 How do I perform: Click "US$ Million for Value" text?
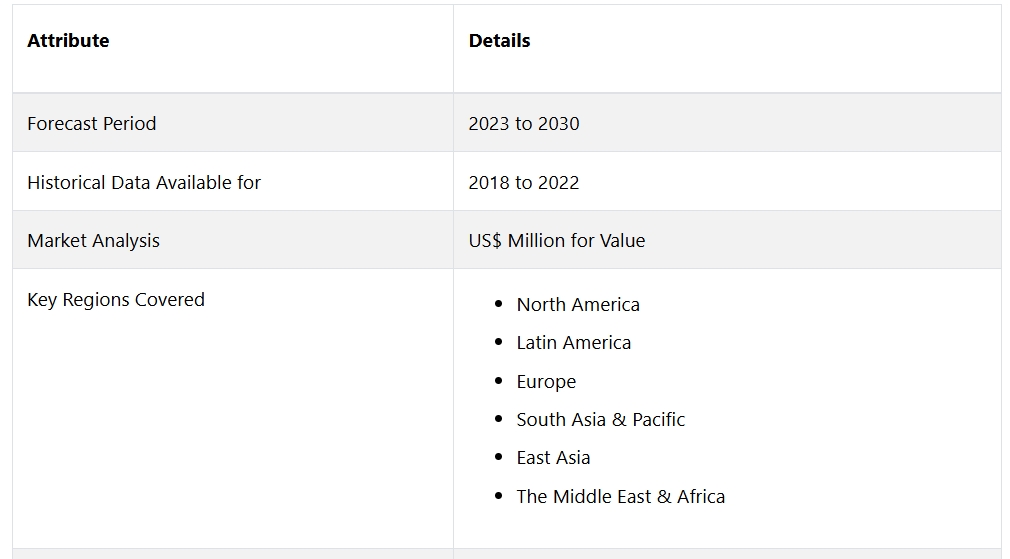tap(557, 241)
